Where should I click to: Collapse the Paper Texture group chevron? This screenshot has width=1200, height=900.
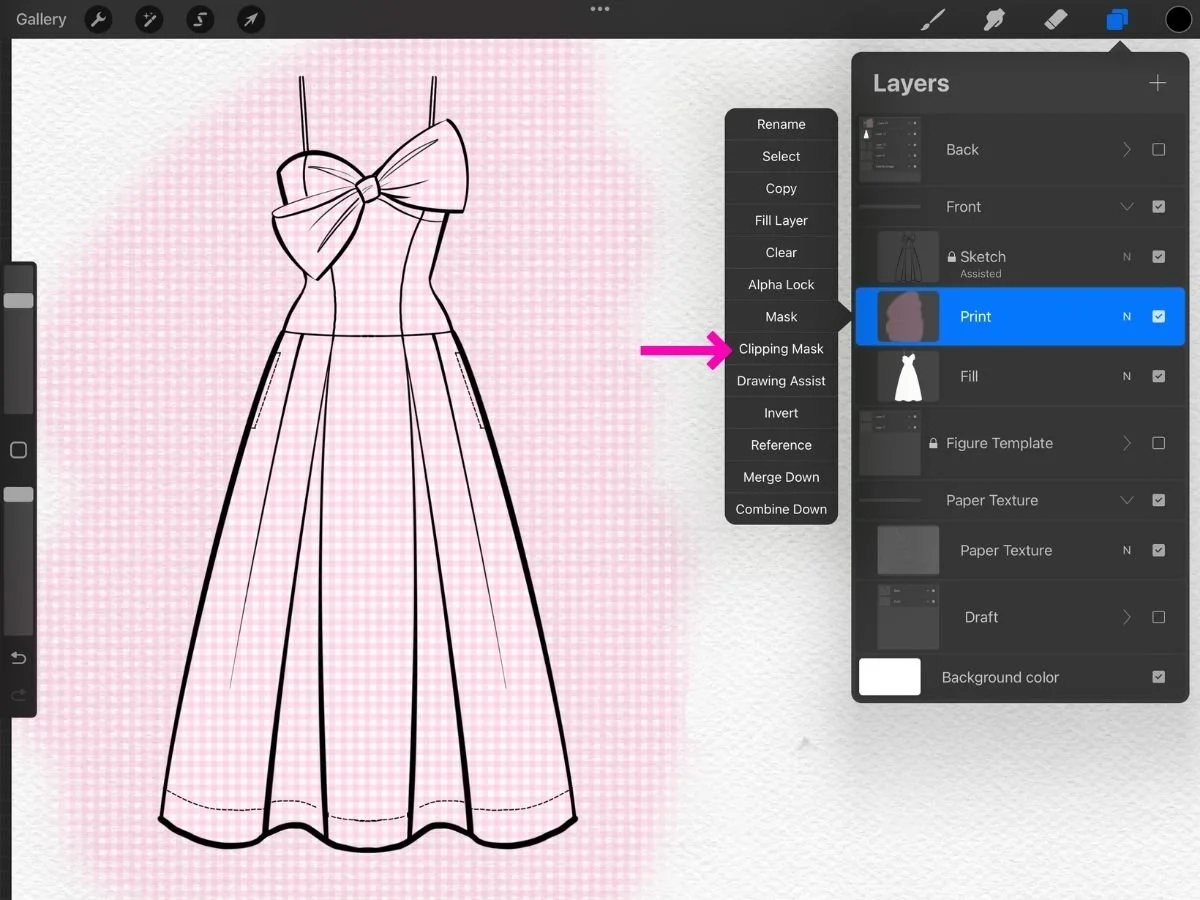1127,500
